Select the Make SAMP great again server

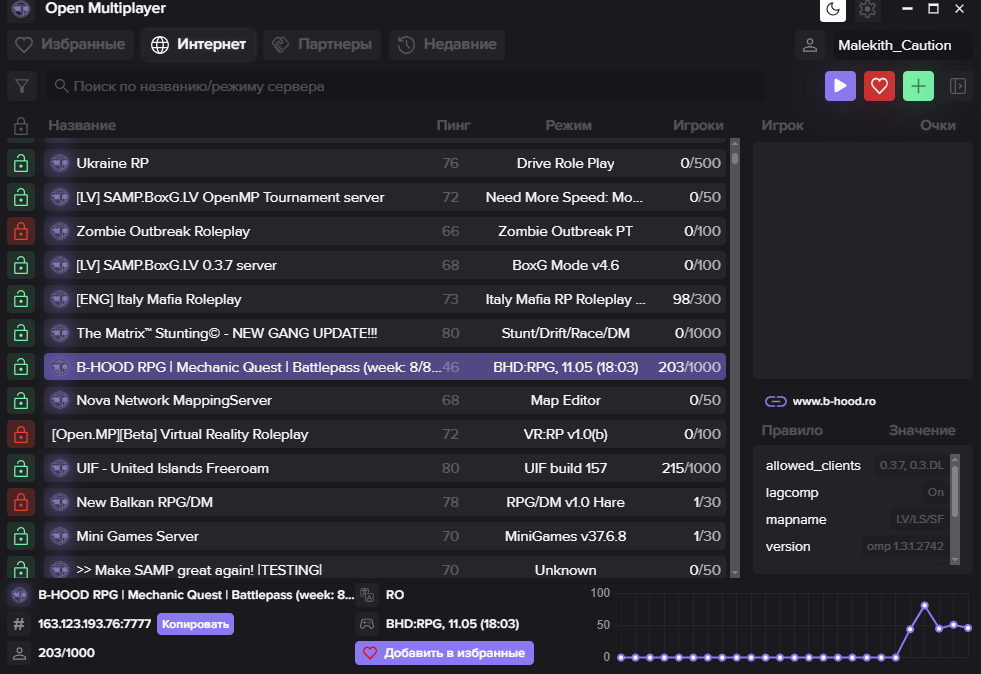pos(385,568)
